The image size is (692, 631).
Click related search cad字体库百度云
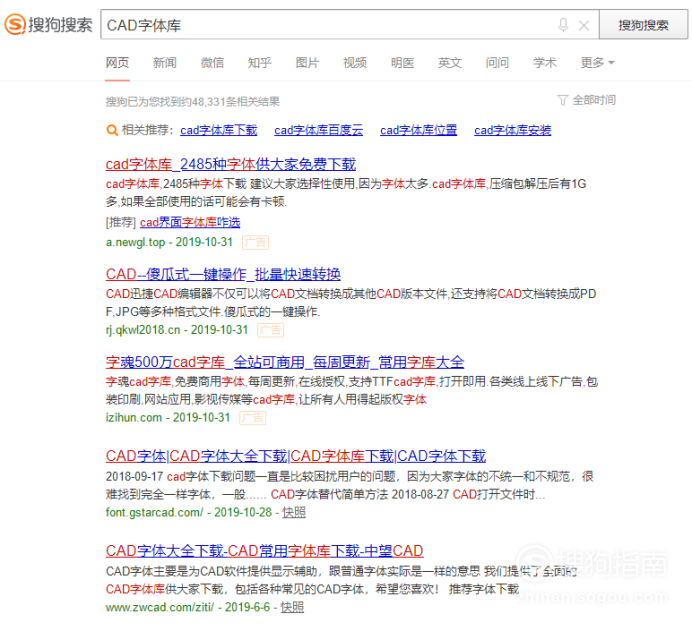click(319, 130)
